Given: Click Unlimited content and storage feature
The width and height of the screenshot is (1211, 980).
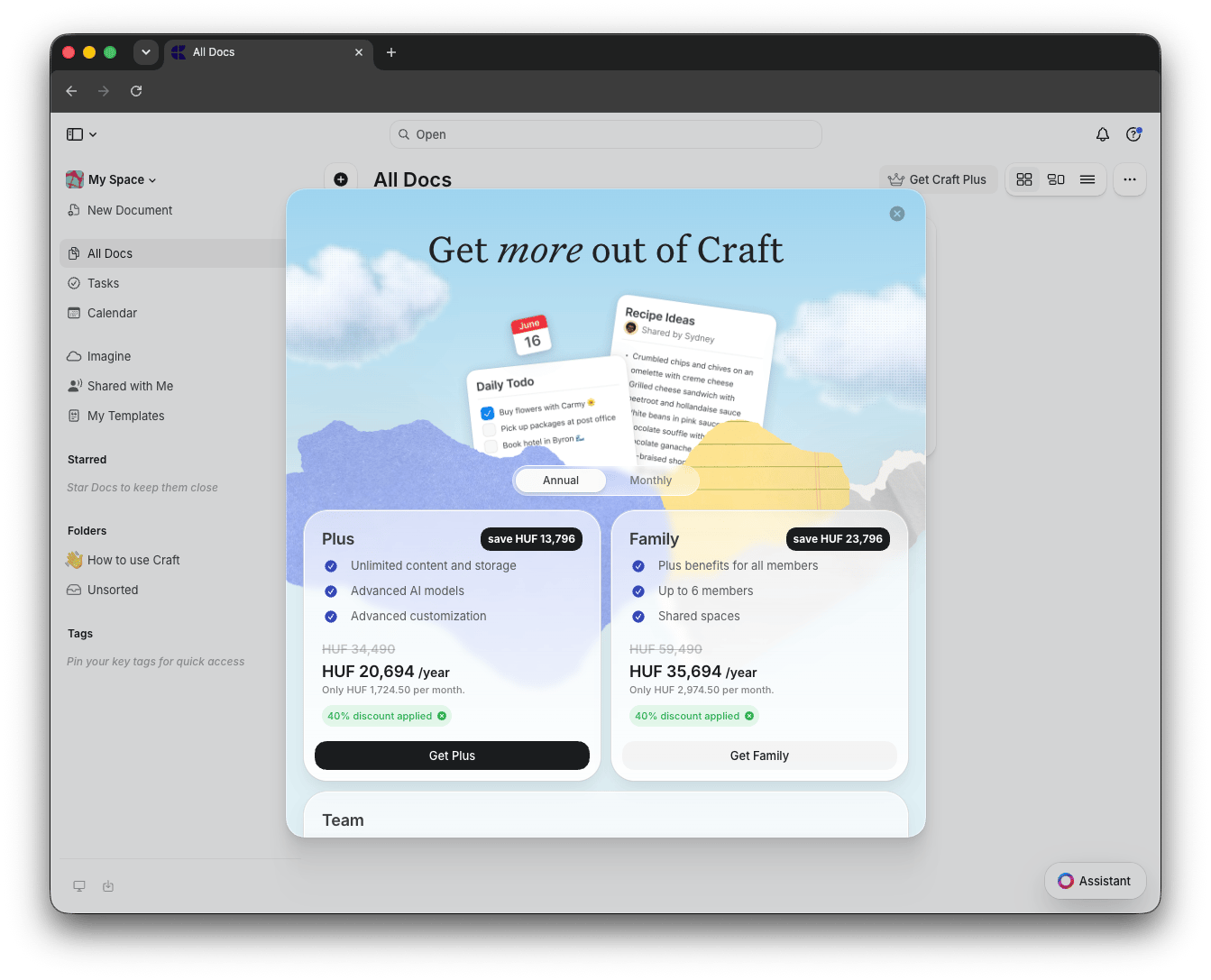Looking at the screenshot, I should (433, 565).
